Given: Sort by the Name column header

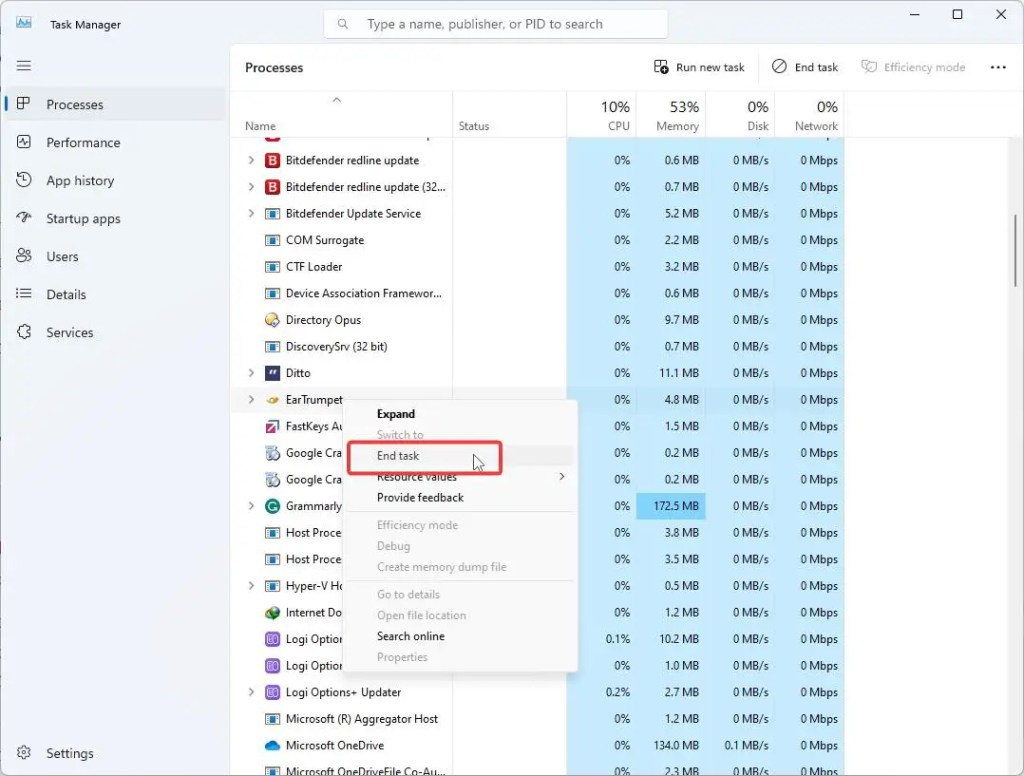Looking at the screenshot, I should pyautogui.click(x=340, y=114).
